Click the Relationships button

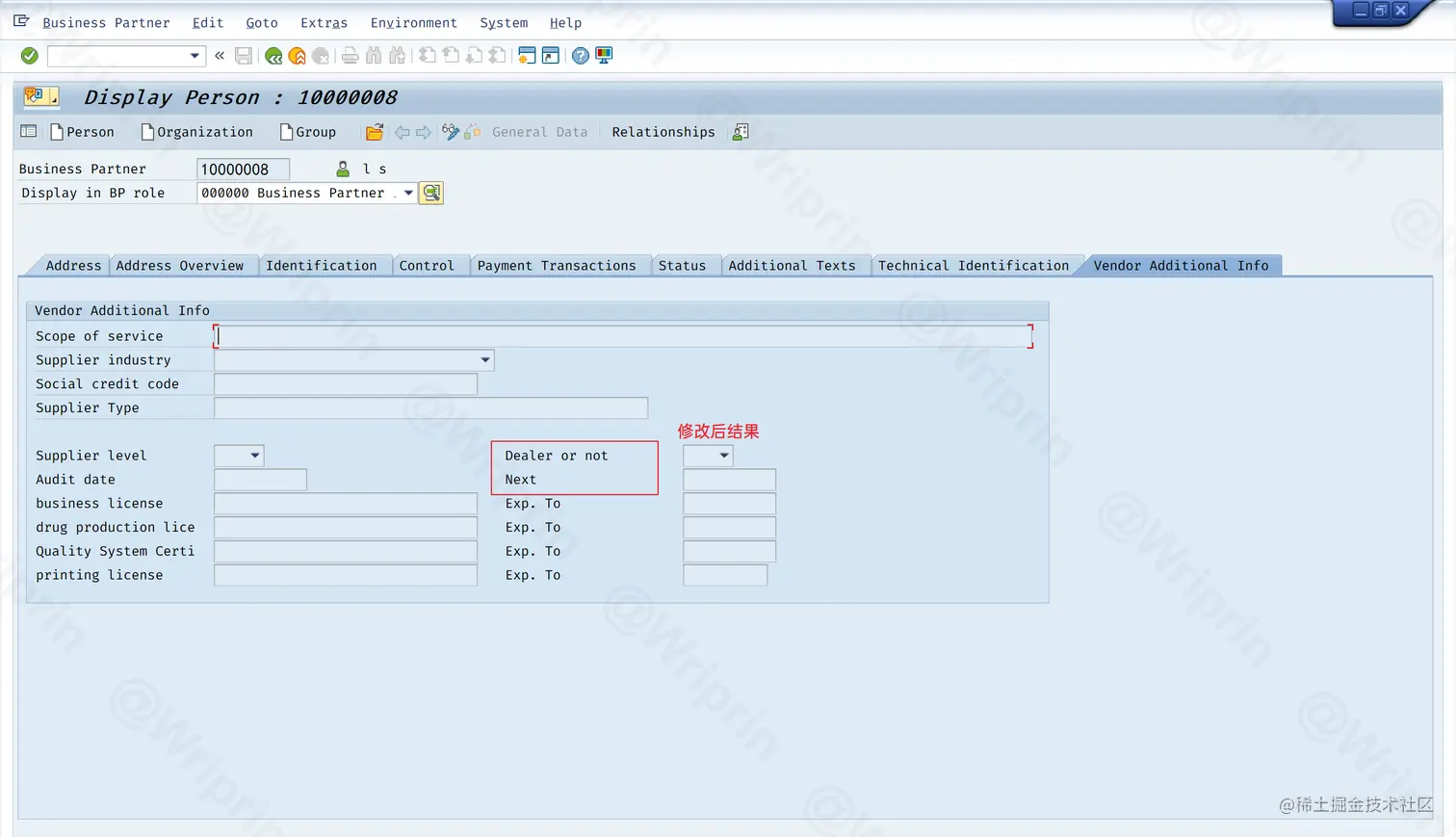pyautogui.click(x=663, y=132)
